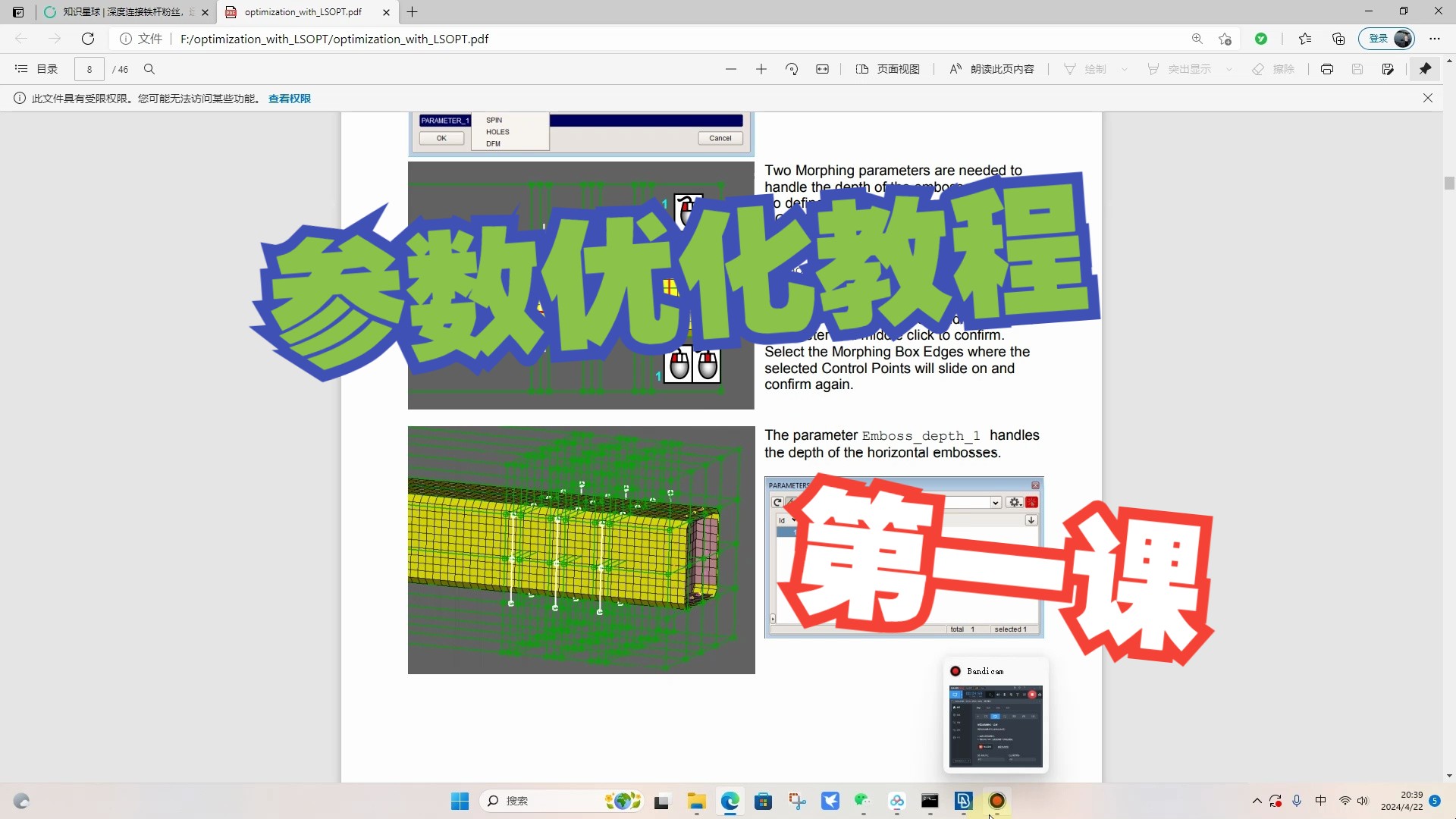Open a new browser tab
This screenshot has height=819, width=1456.
pos(412,12)
